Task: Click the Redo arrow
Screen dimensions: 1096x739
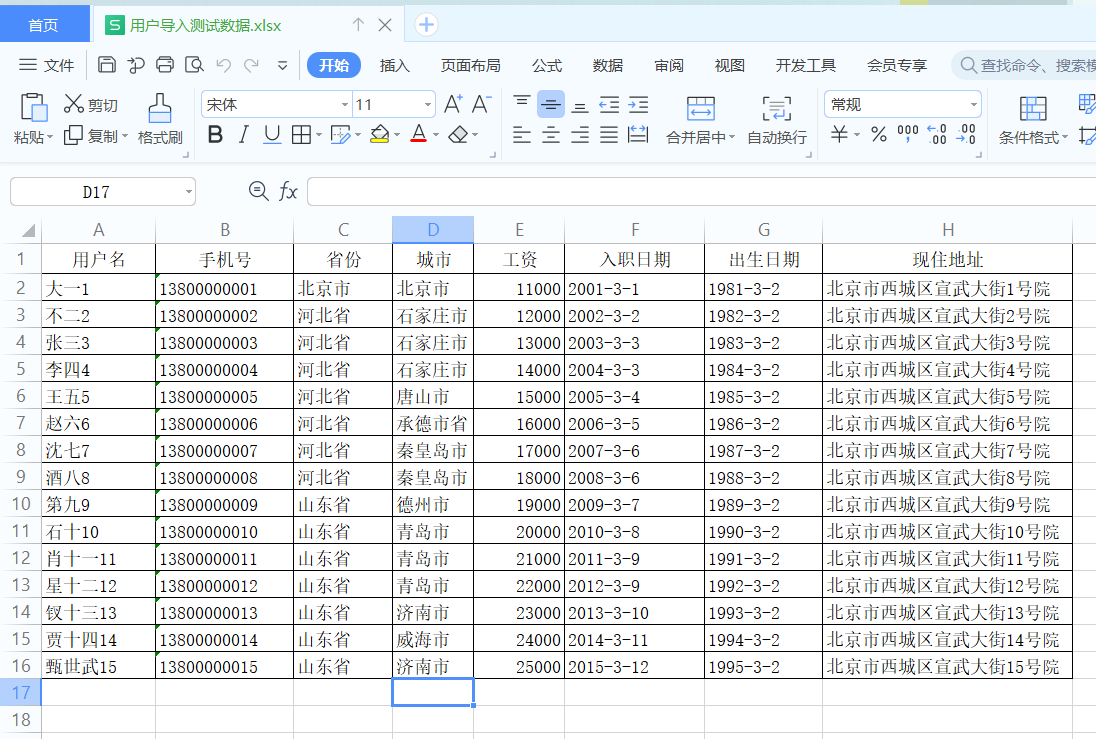Action: click(x=252, y=66)
